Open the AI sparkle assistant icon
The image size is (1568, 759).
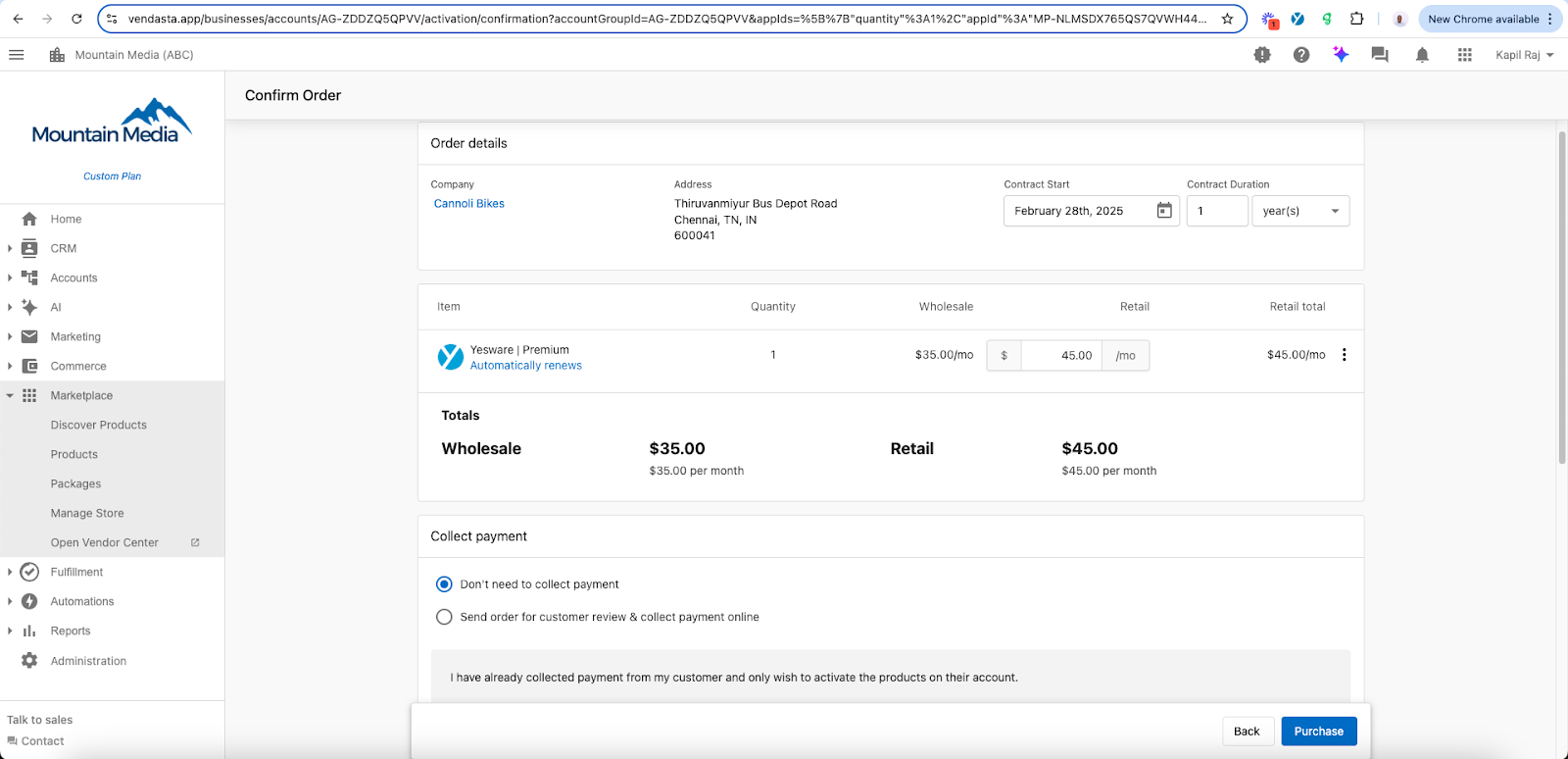1341,55
